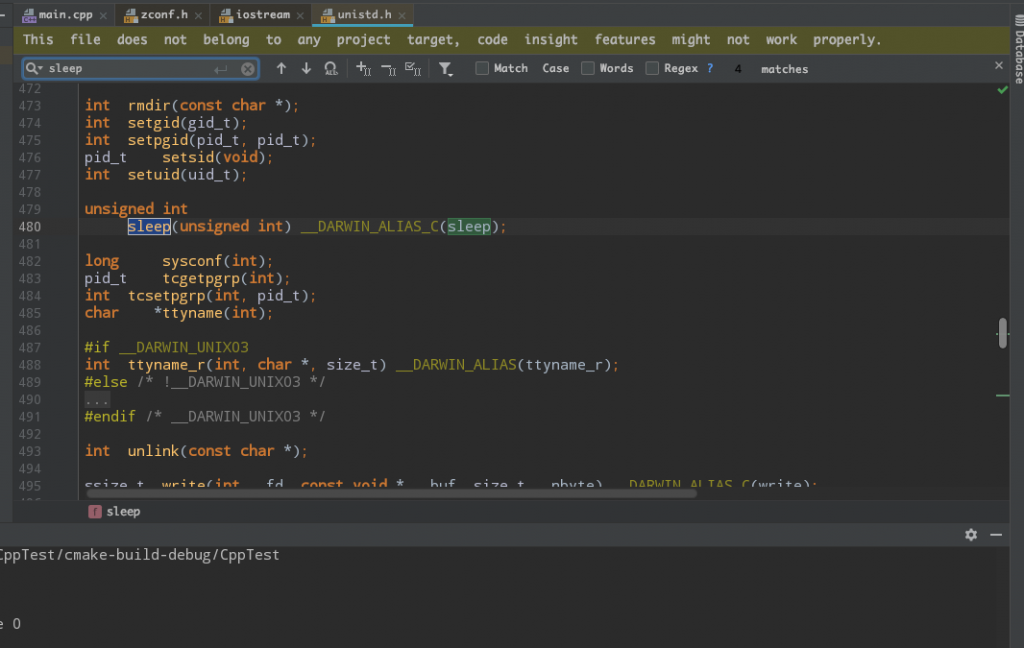Viewport: 1024px width, 648px height.
Task: Click the sleep breadcrumb at bottom
Action: [114, 511]
